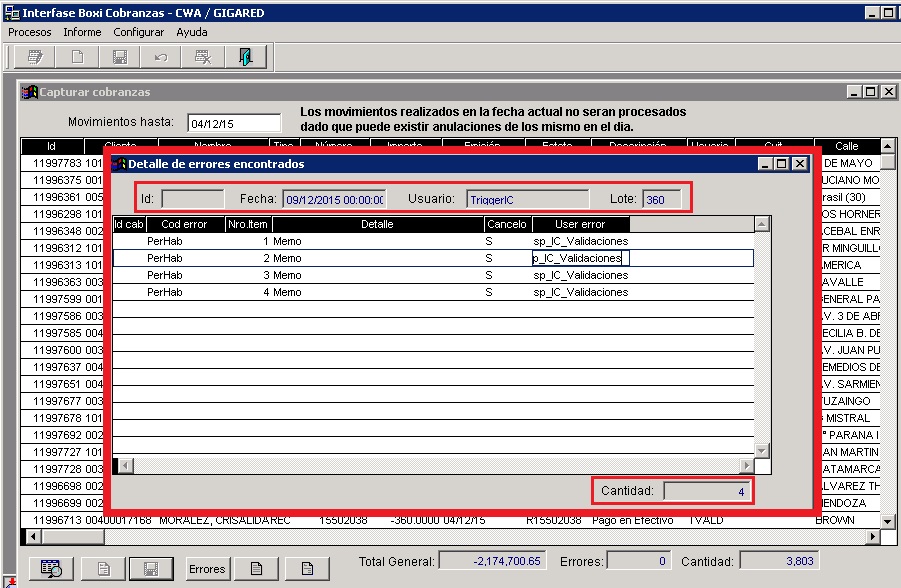Click the document icon right of Errores
The height and width of the screenshot is (588, 901).
pyautogui.click(x=256, y=569)
